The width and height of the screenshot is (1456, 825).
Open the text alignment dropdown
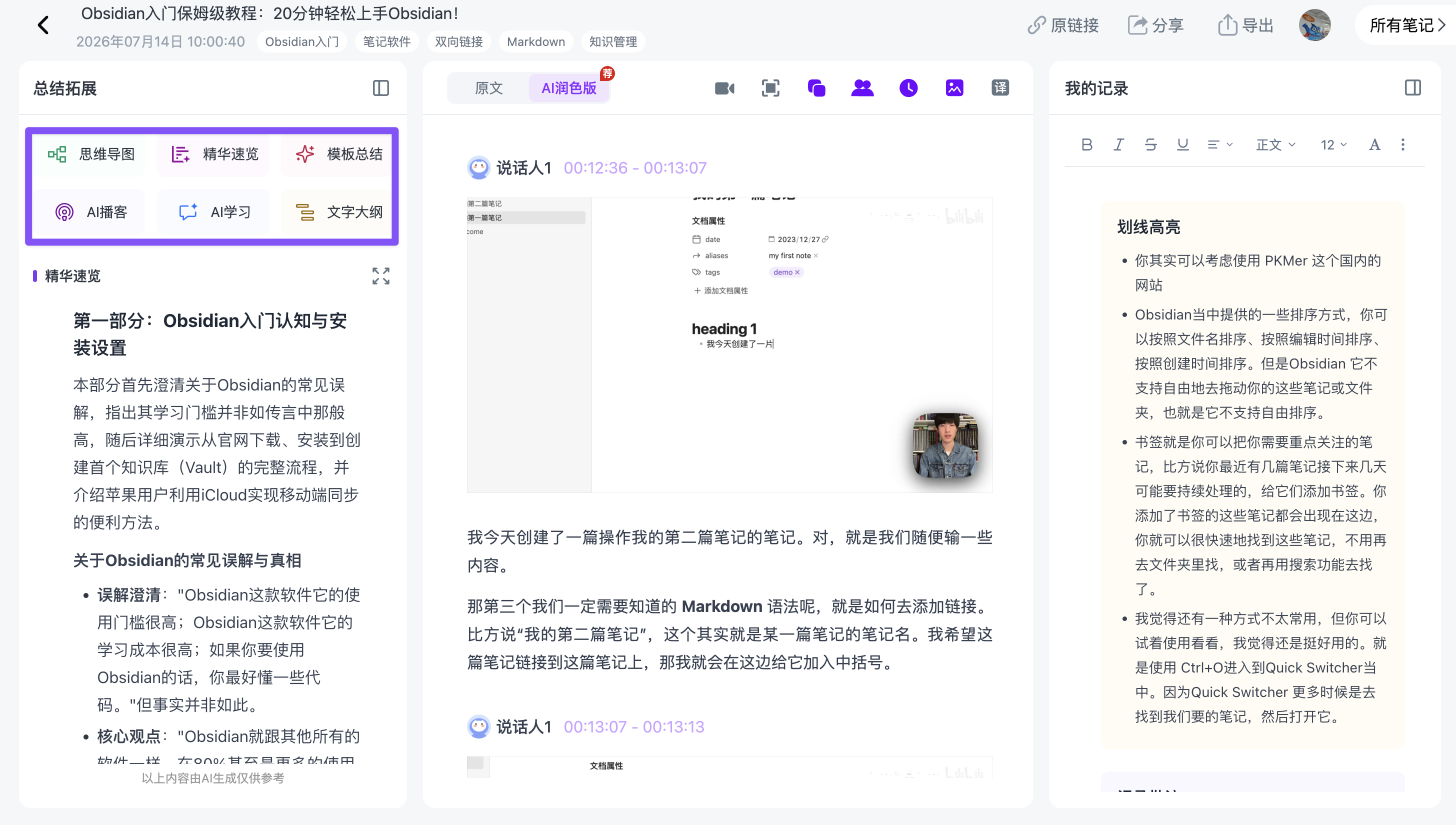1220,144
